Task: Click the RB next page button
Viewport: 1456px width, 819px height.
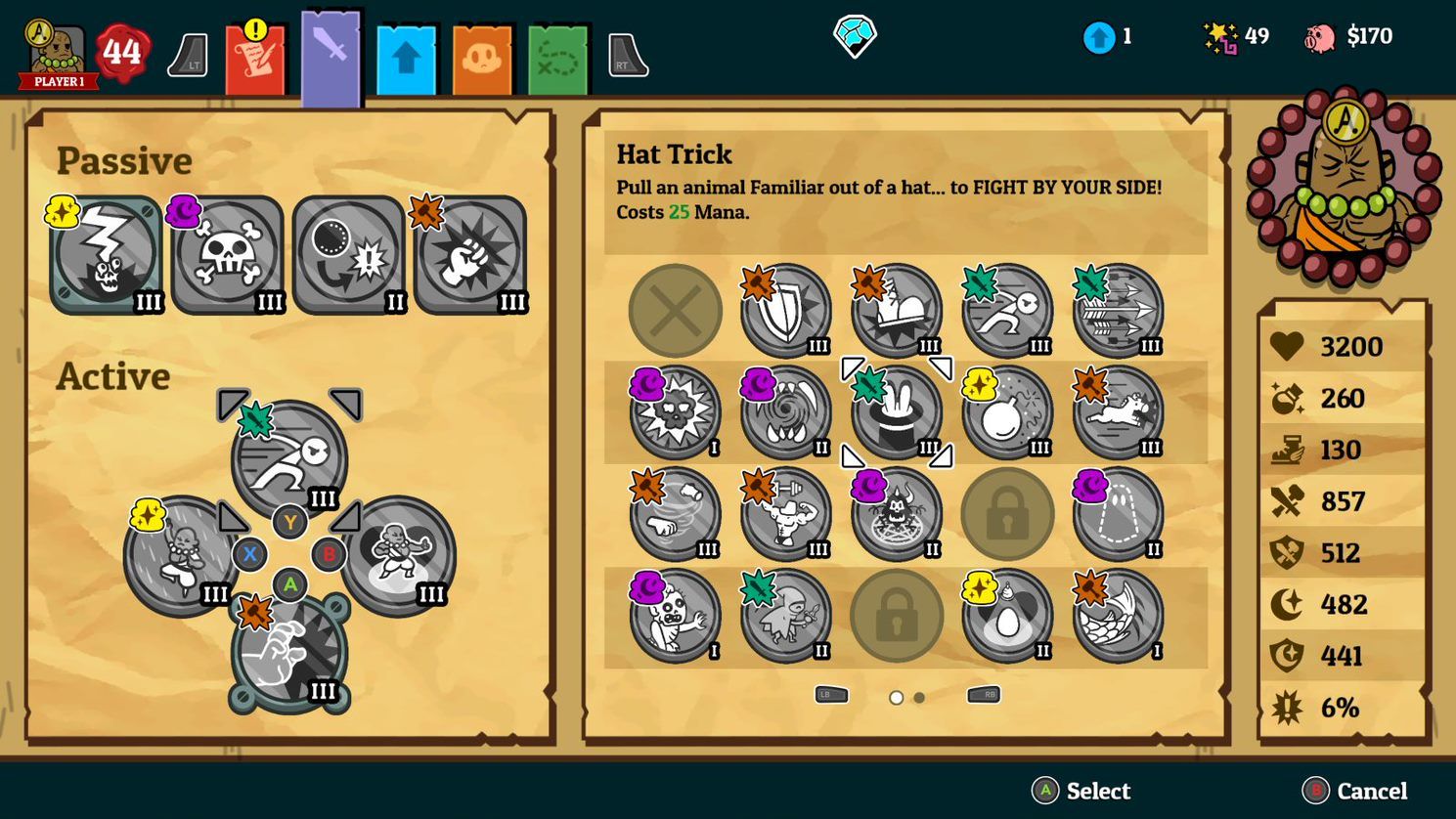Action: click(x=984, y=695)
